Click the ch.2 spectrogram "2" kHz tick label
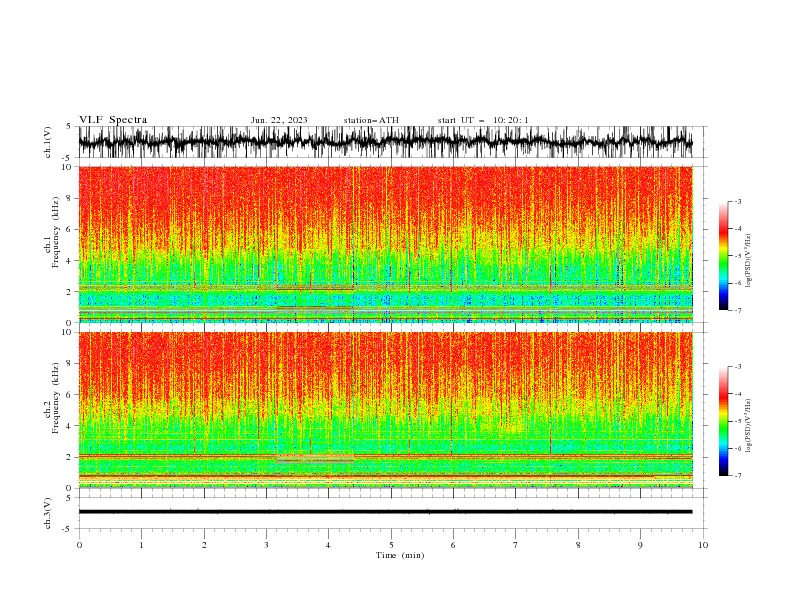Viewport: 792px width, 612px height. point(70,457)
